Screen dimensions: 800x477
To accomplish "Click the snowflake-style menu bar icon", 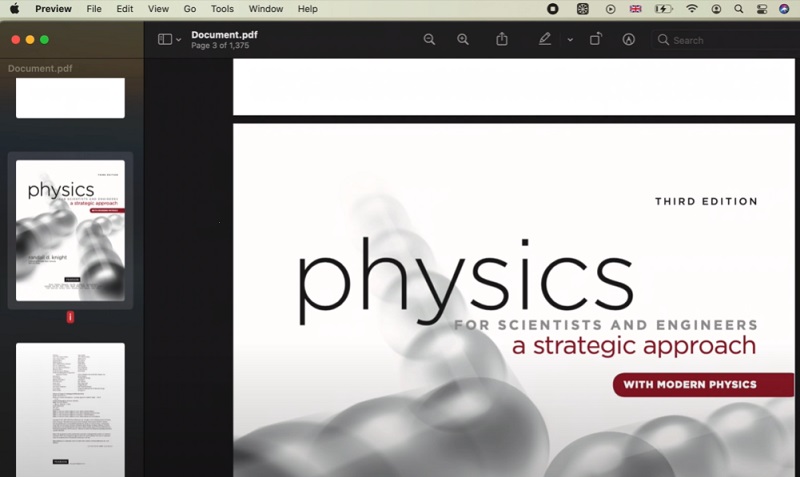I will 582,9.
